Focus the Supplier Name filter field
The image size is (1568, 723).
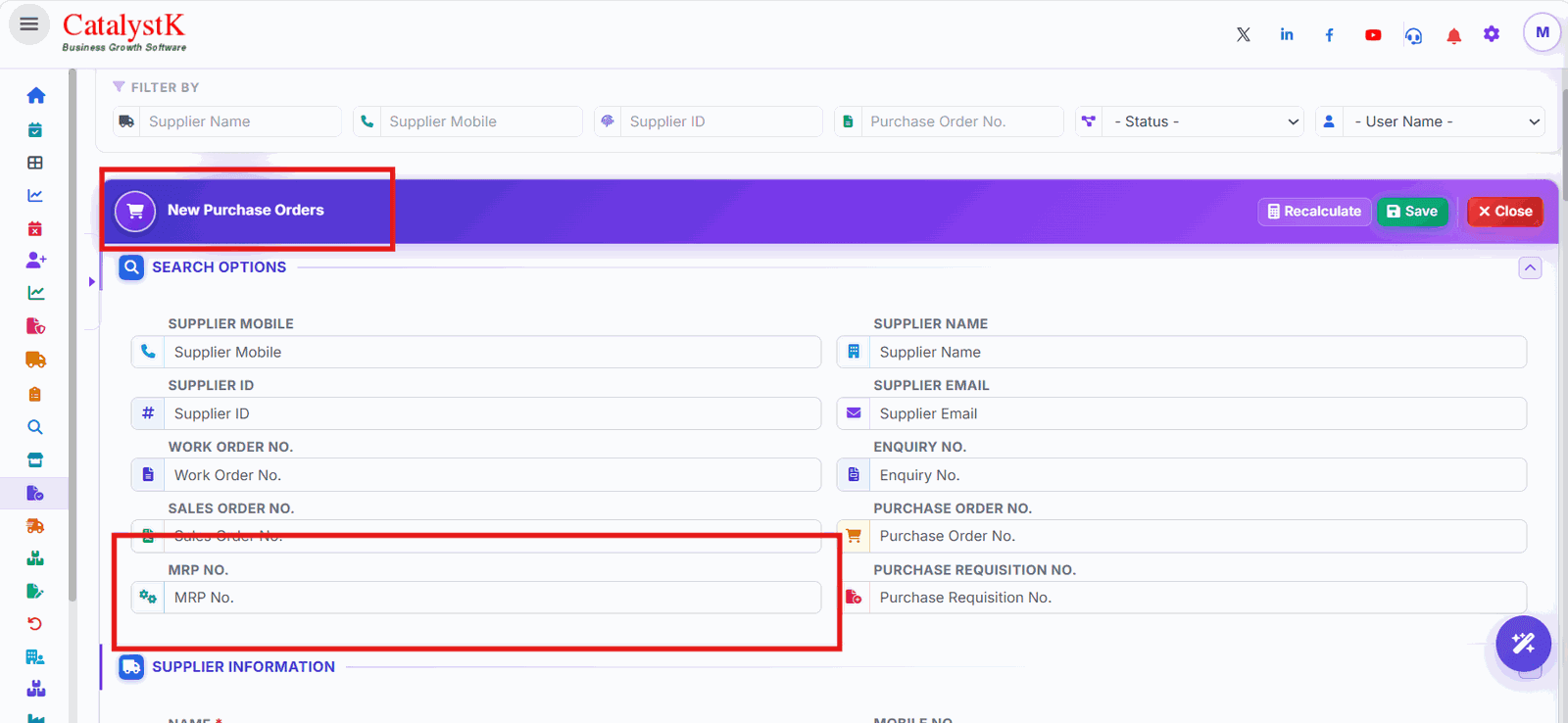click(x=227, y=121)
